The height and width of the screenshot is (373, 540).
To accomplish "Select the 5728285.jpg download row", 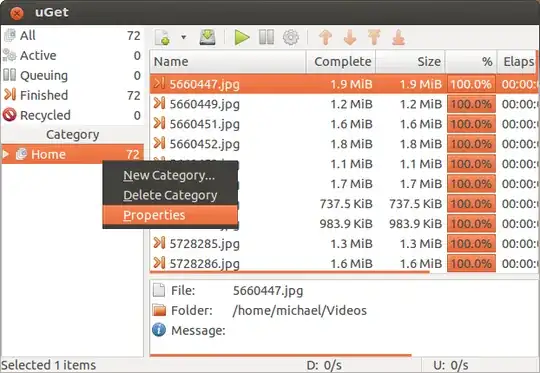I will coord(343,244).
